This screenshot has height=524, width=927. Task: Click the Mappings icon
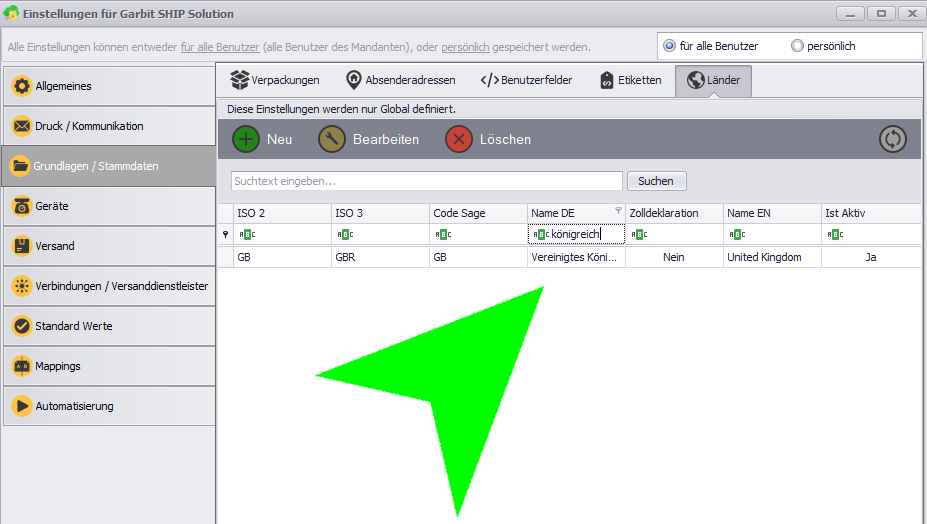coord(22,366)
